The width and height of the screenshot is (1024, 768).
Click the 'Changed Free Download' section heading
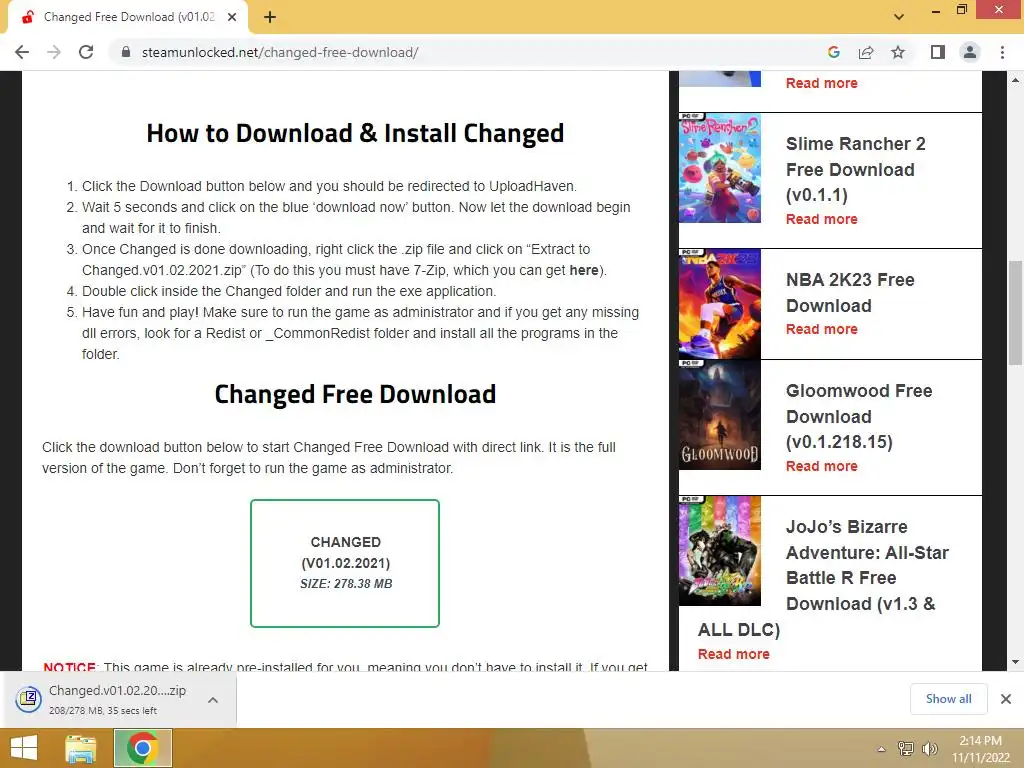(355, 394)
